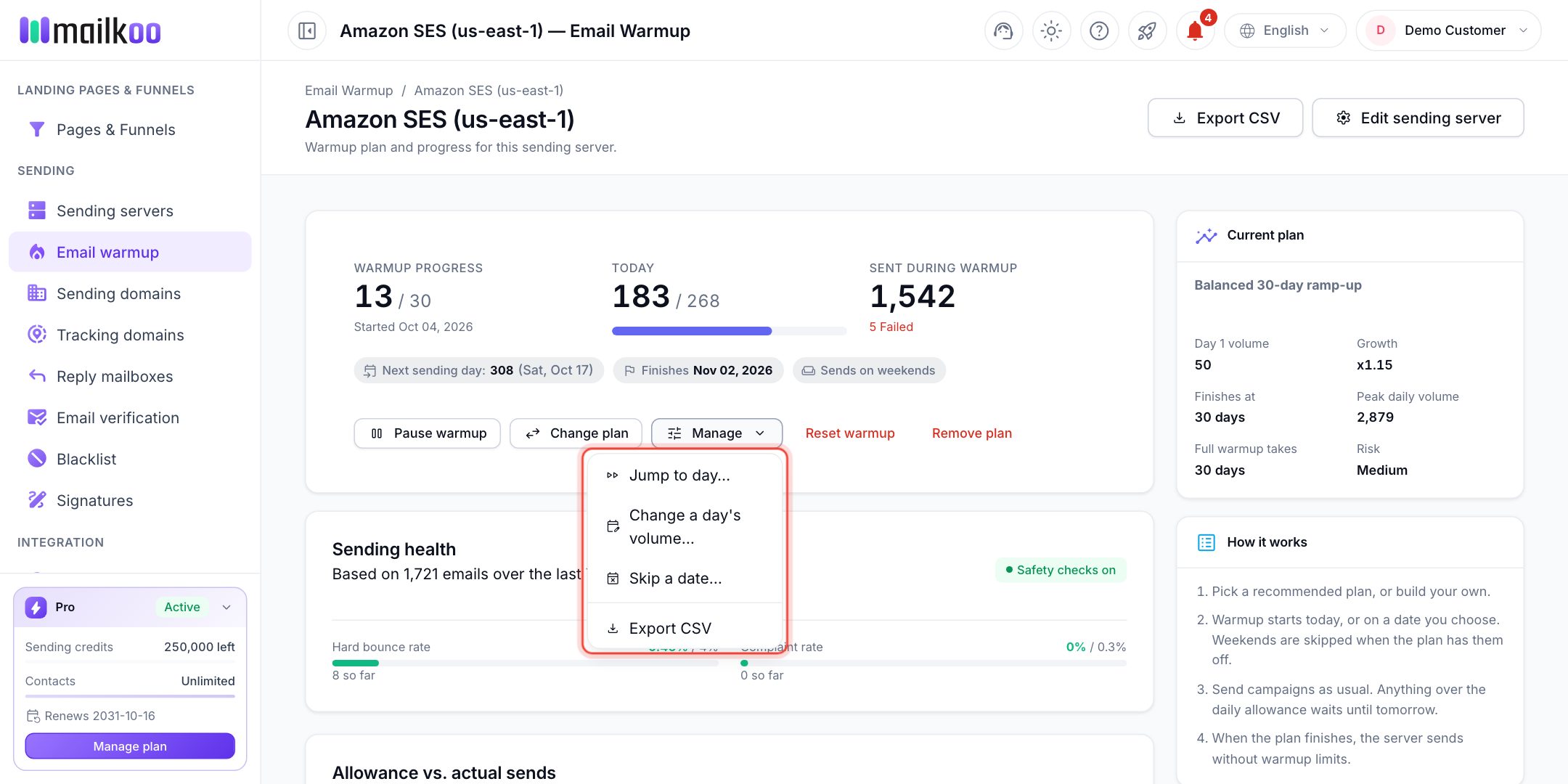Click the Current plan sparkline icon
The image size is (1568, 784).
(x=1206, y=235)
